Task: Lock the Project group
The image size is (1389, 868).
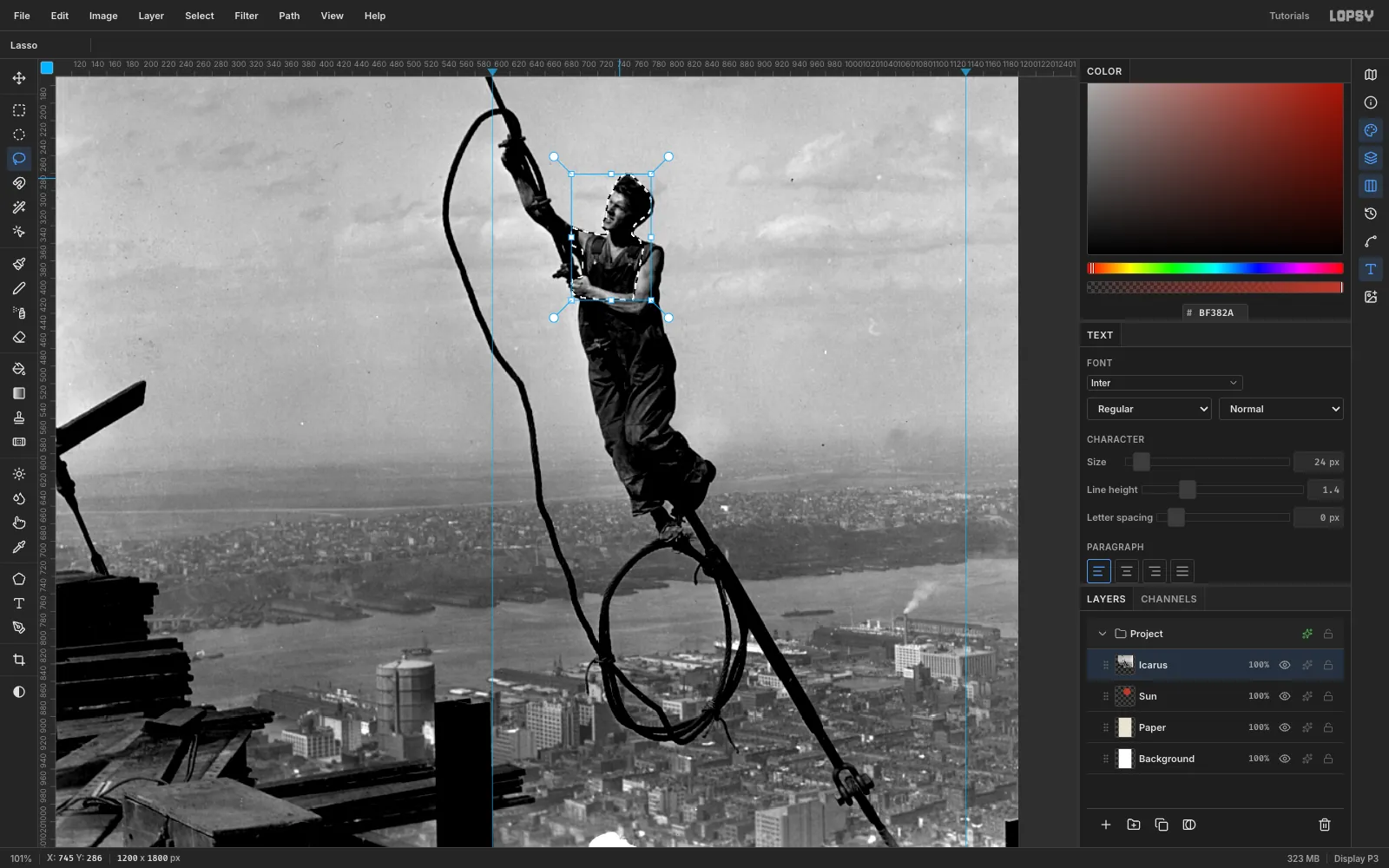Action: tap(1328, 634)
